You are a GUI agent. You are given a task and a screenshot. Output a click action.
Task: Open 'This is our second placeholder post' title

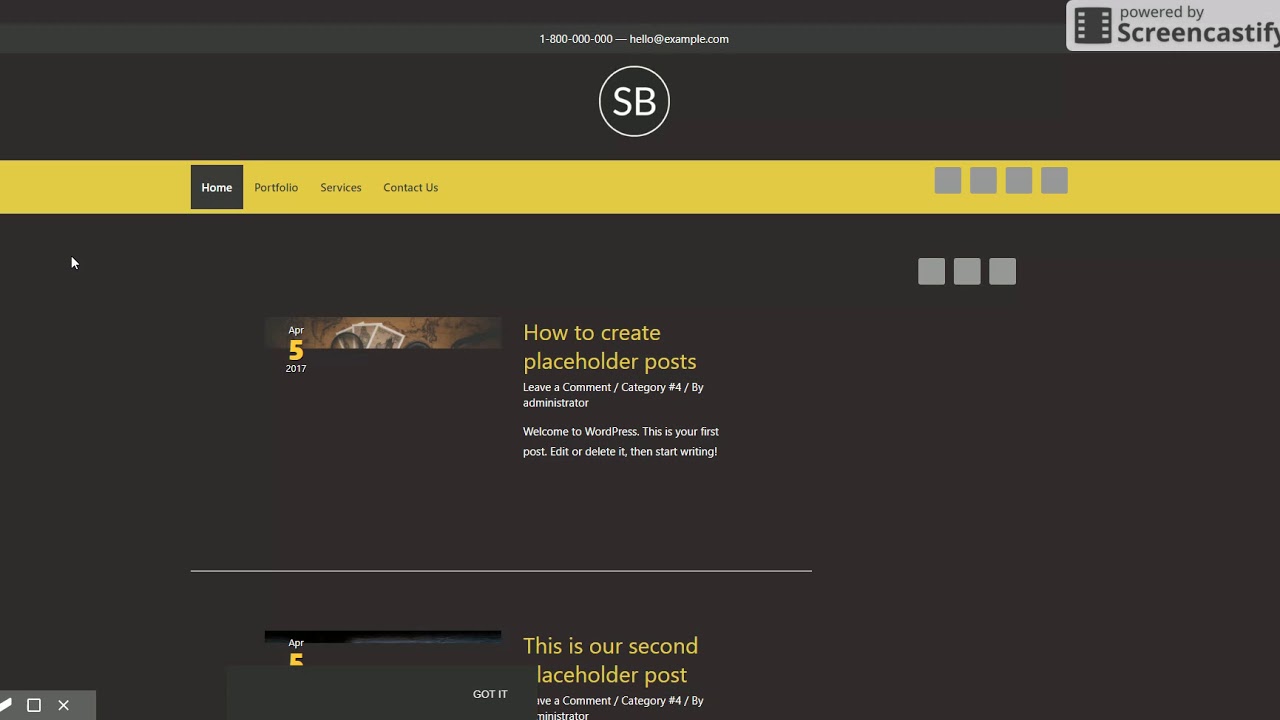point(610,660)
